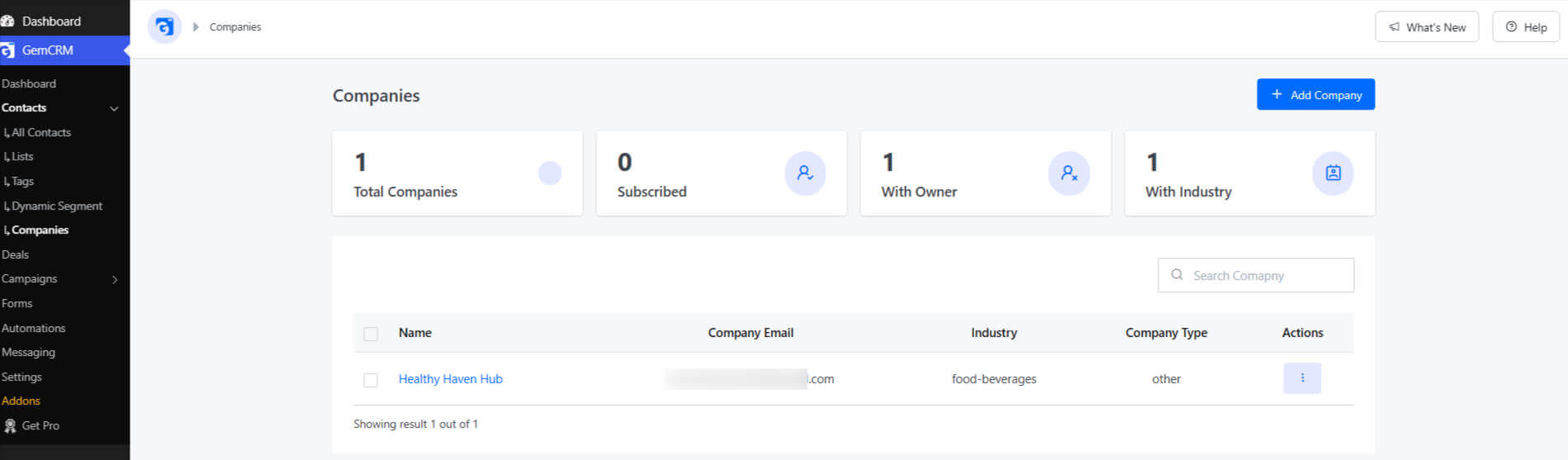This screenshot has height=460, width=1568.
Task: Go to GemCRM Dashboard submenu item
Action: coord(29,83)
